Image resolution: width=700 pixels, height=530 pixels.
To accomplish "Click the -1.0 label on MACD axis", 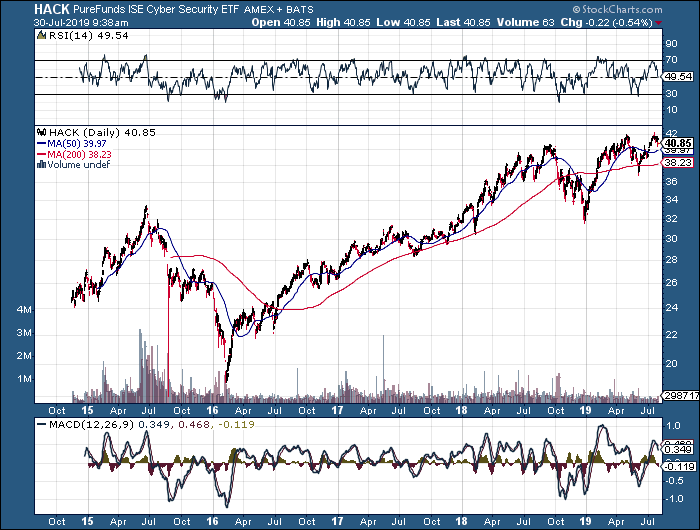I will point(673,499).
